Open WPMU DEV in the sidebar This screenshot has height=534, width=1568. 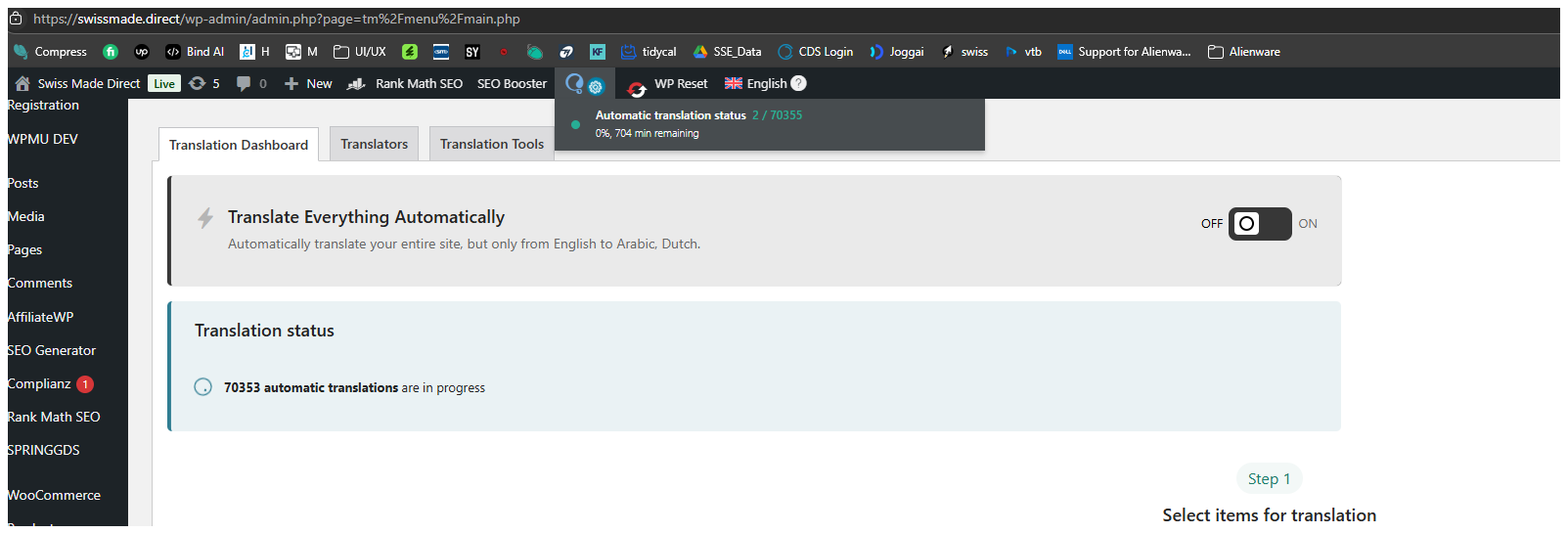(x=42, y=139)
